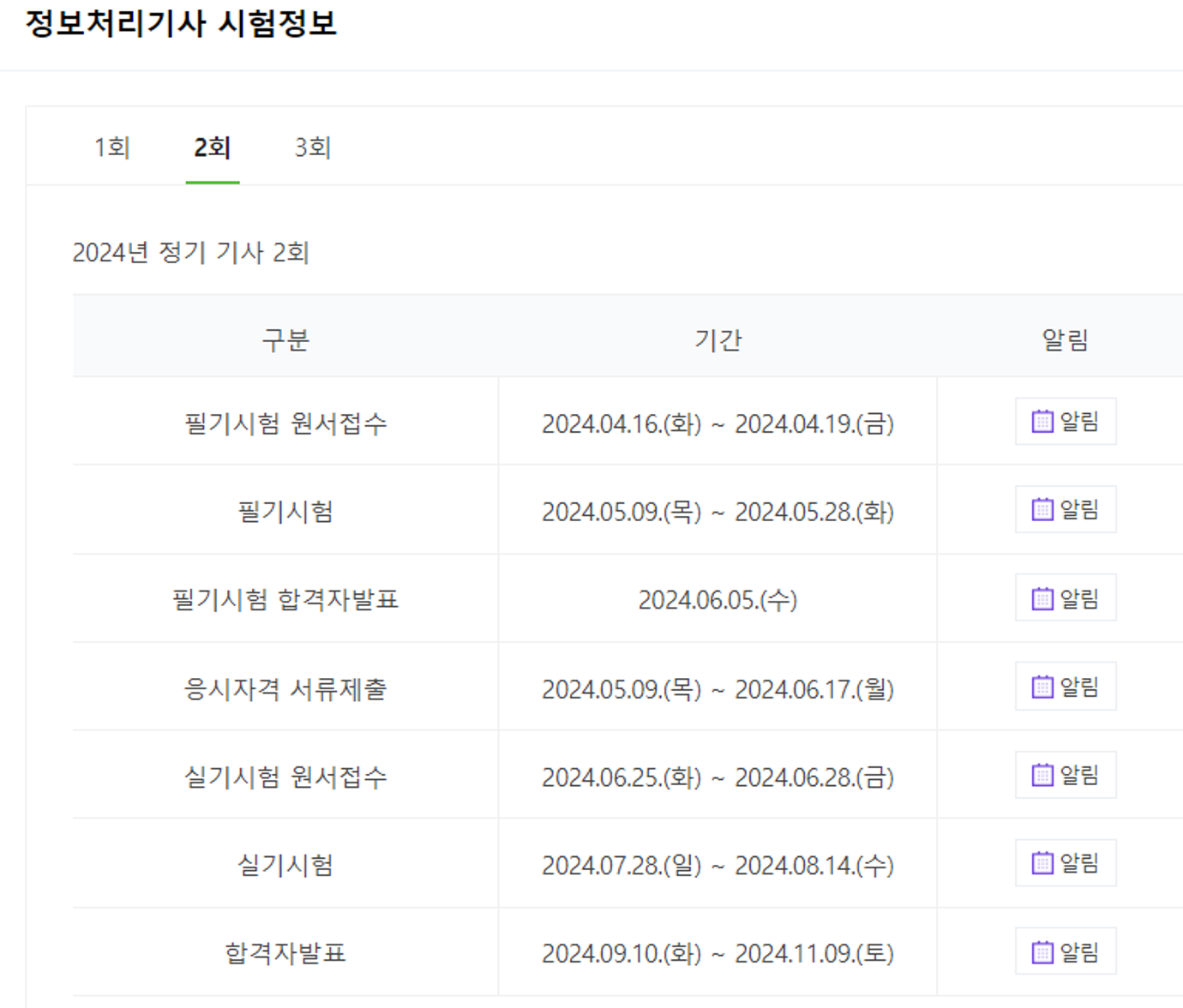The image size is (1183, 1008).
Task: Set 알림 for 실기시험 원서접수 row
Action: [1066, 775]
